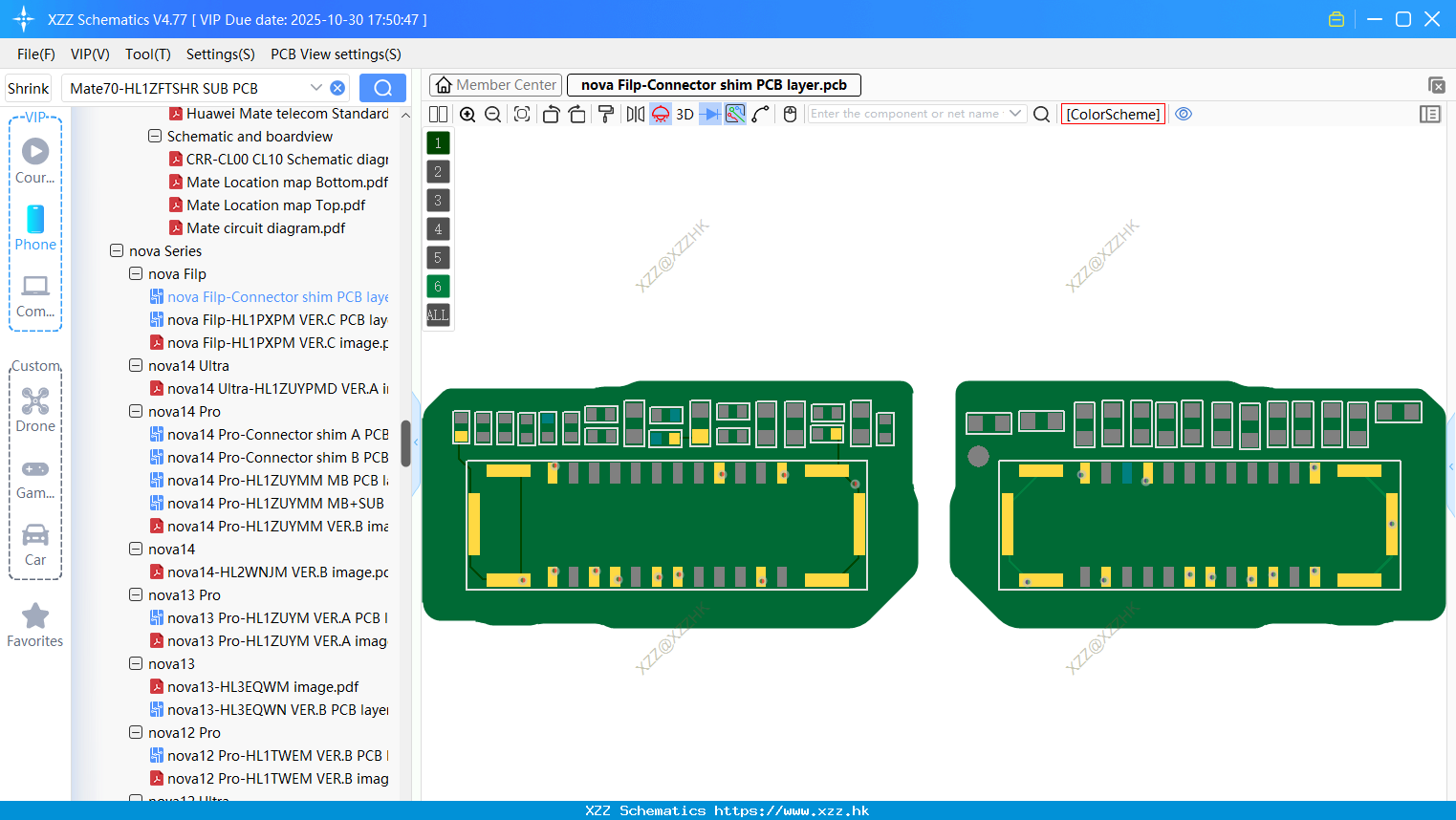Open the Settings(S) menu
Screen dimensions: 1456x820
click(221, 54)
